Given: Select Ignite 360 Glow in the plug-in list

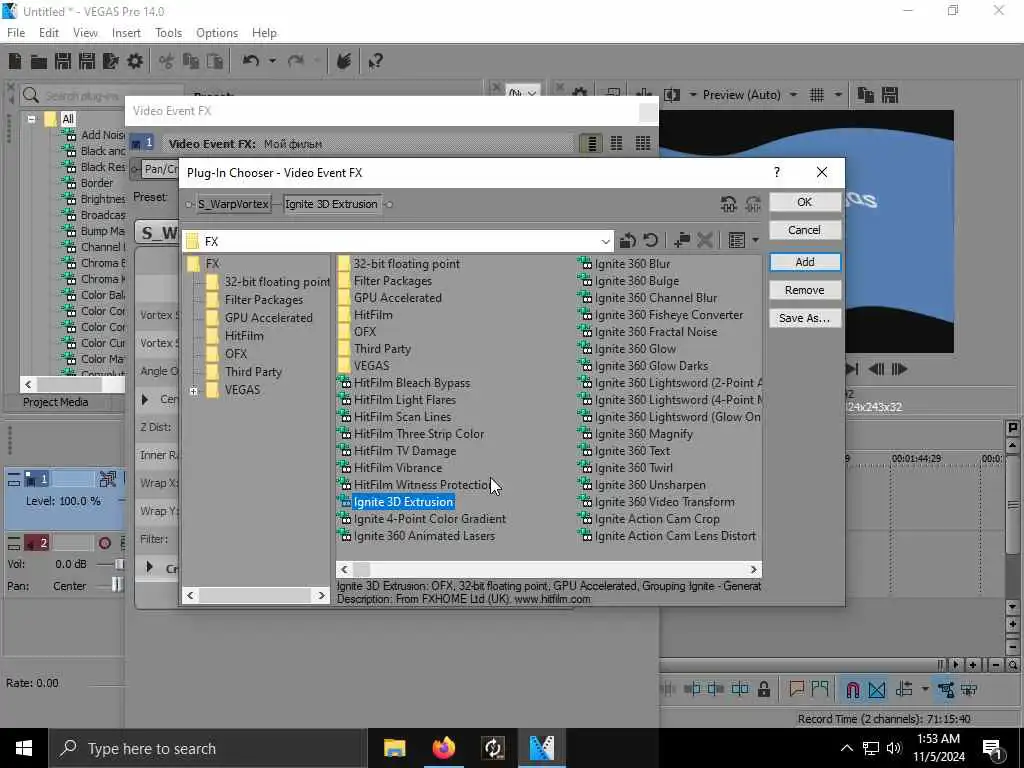Looking at the screenshot, I should coord(635,349).
